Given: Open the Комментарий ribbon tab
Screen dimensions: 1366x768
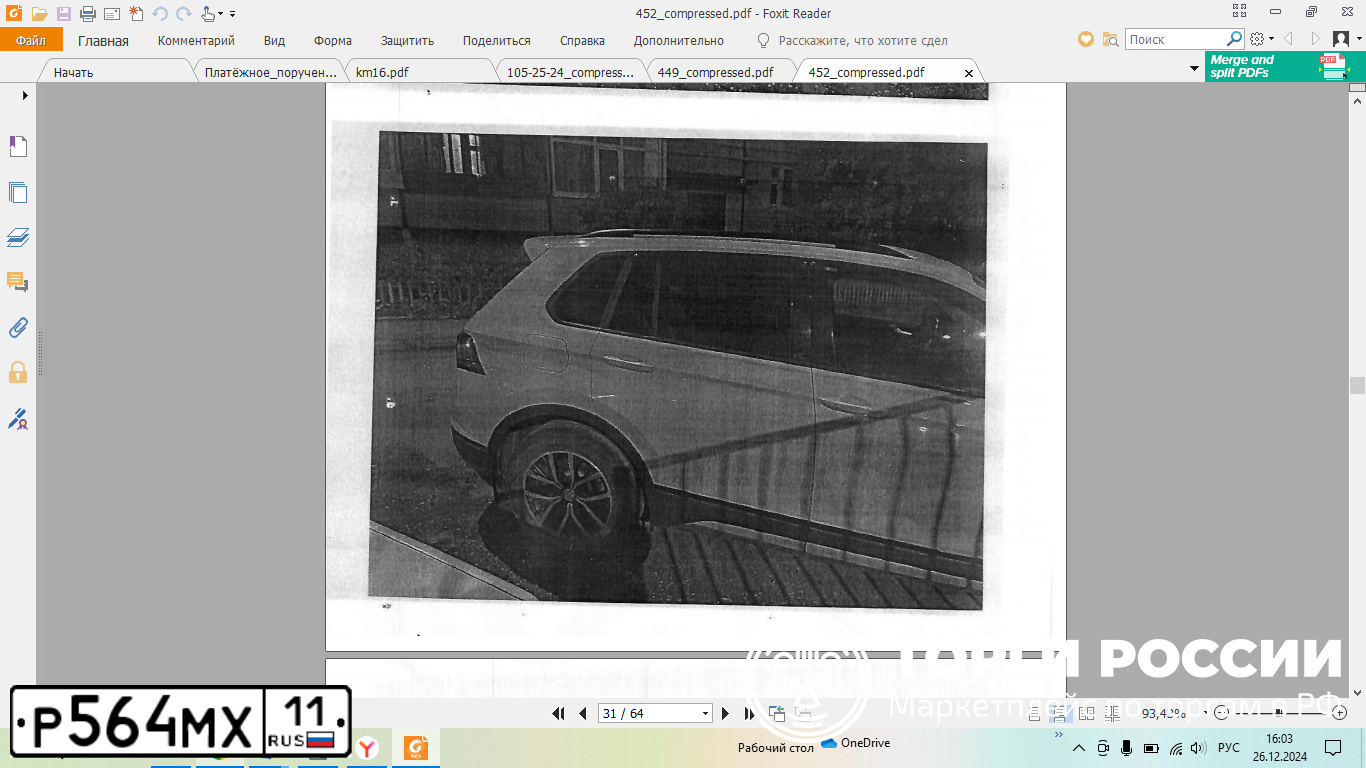Looking at the screenshot, I should pyautogui.click(x=196, y=41).
